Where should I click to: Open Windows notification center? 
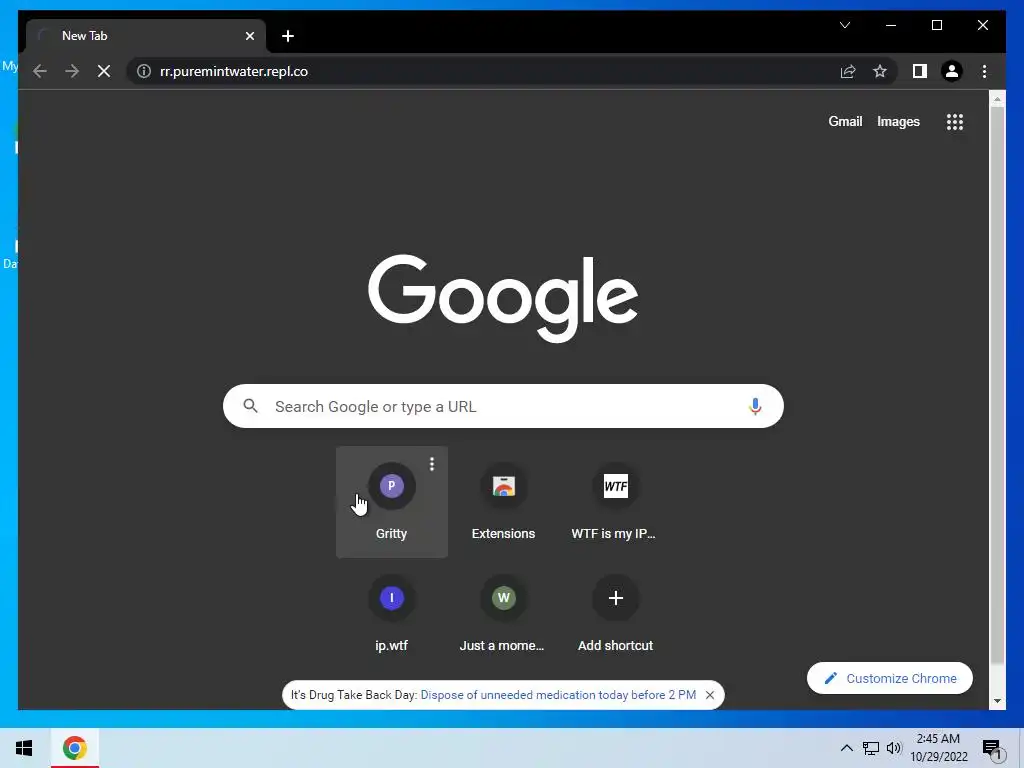tap(993, 748)
